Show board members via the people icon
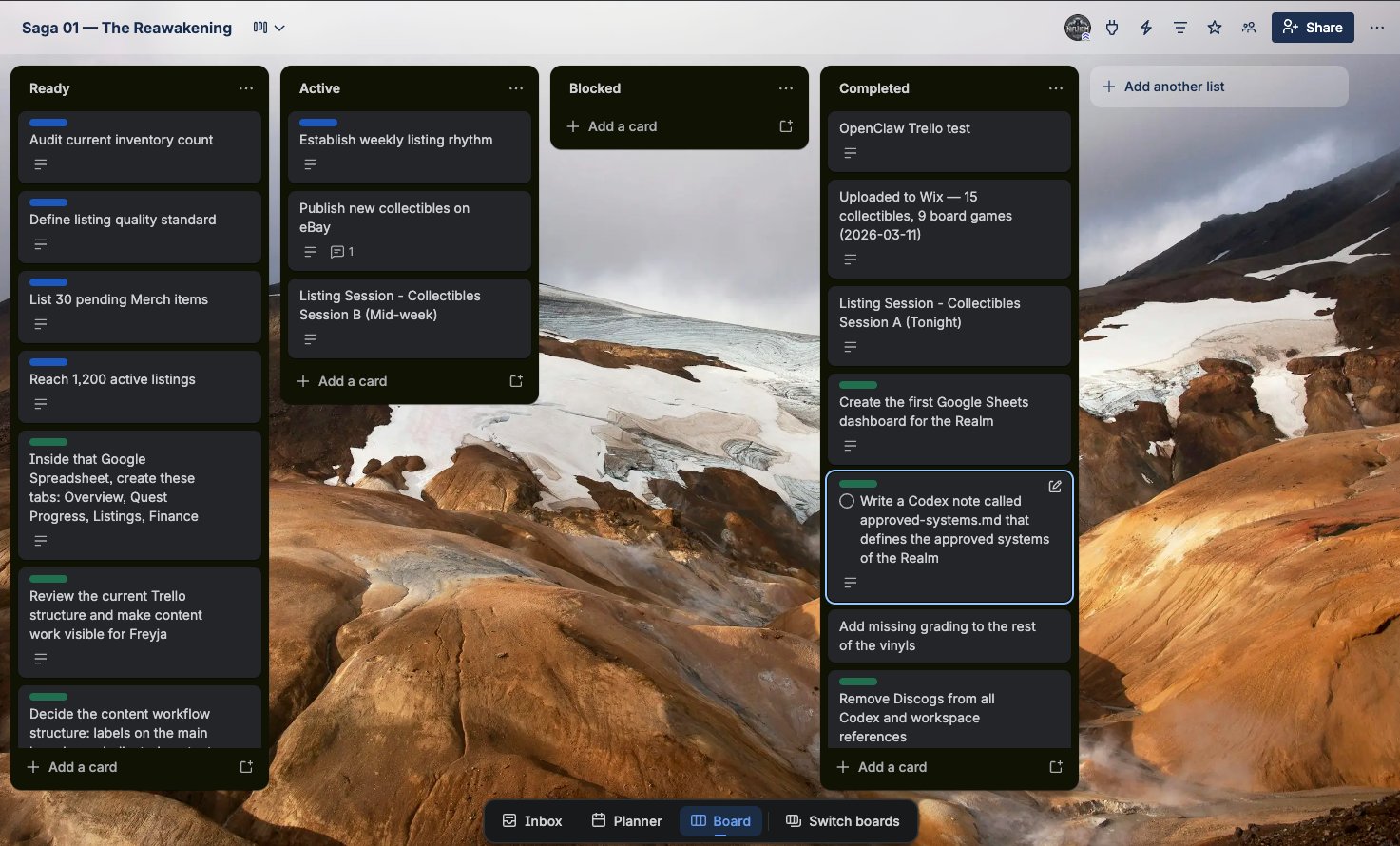The height and width of the screenshot is (846, 1400). coord(1248,28)
